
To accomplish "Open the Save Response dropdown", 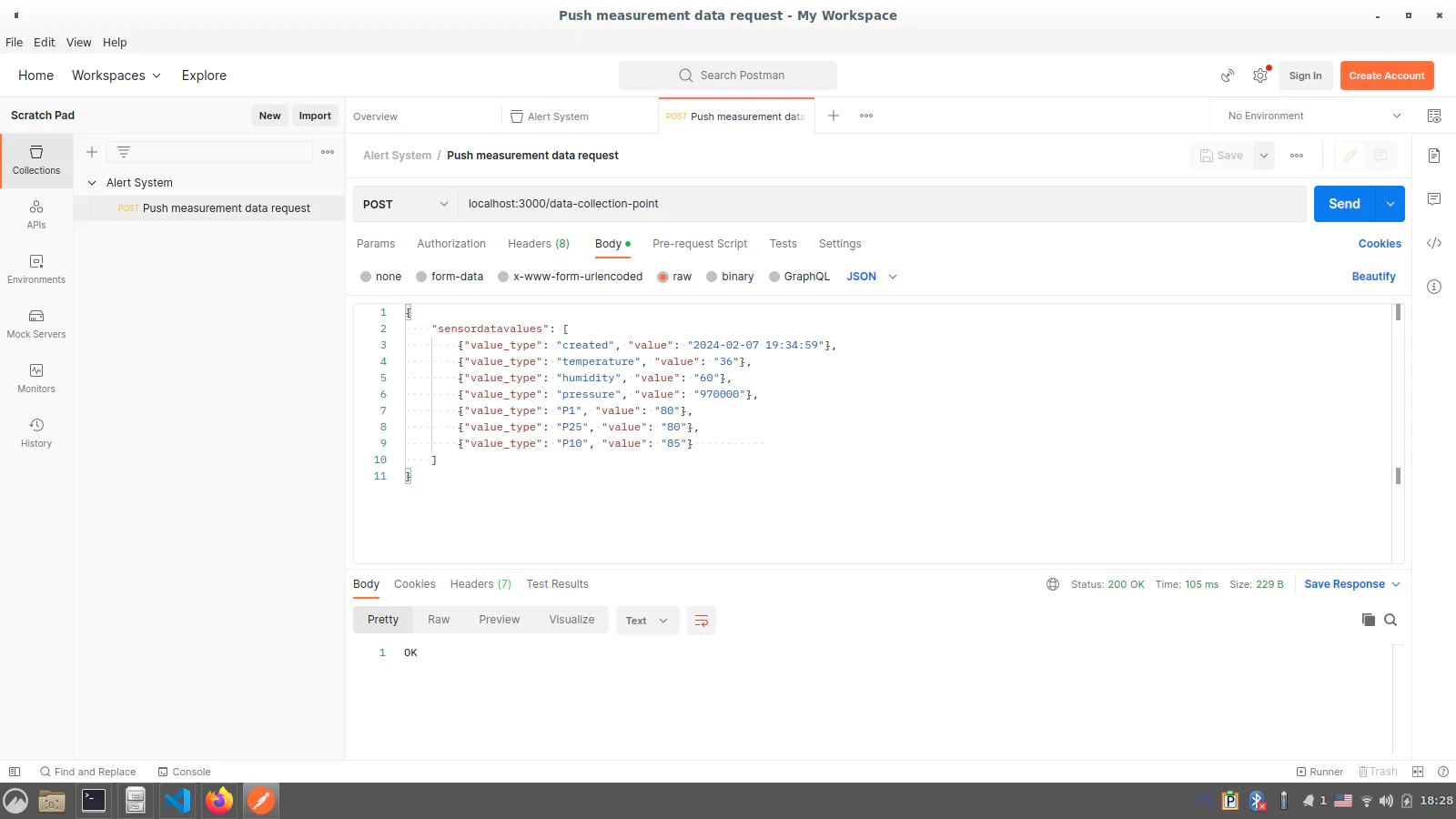I will [x=1352, y=584].
